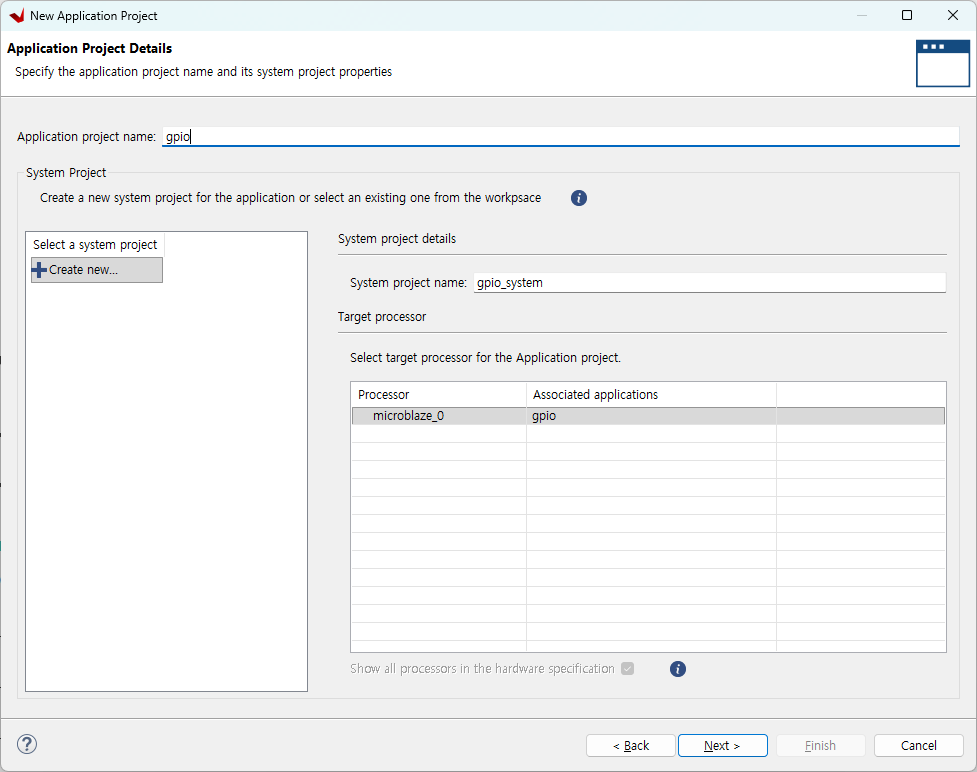Click the Associated applications column header
Screen dimensions: 977x772
click(650, 395)
